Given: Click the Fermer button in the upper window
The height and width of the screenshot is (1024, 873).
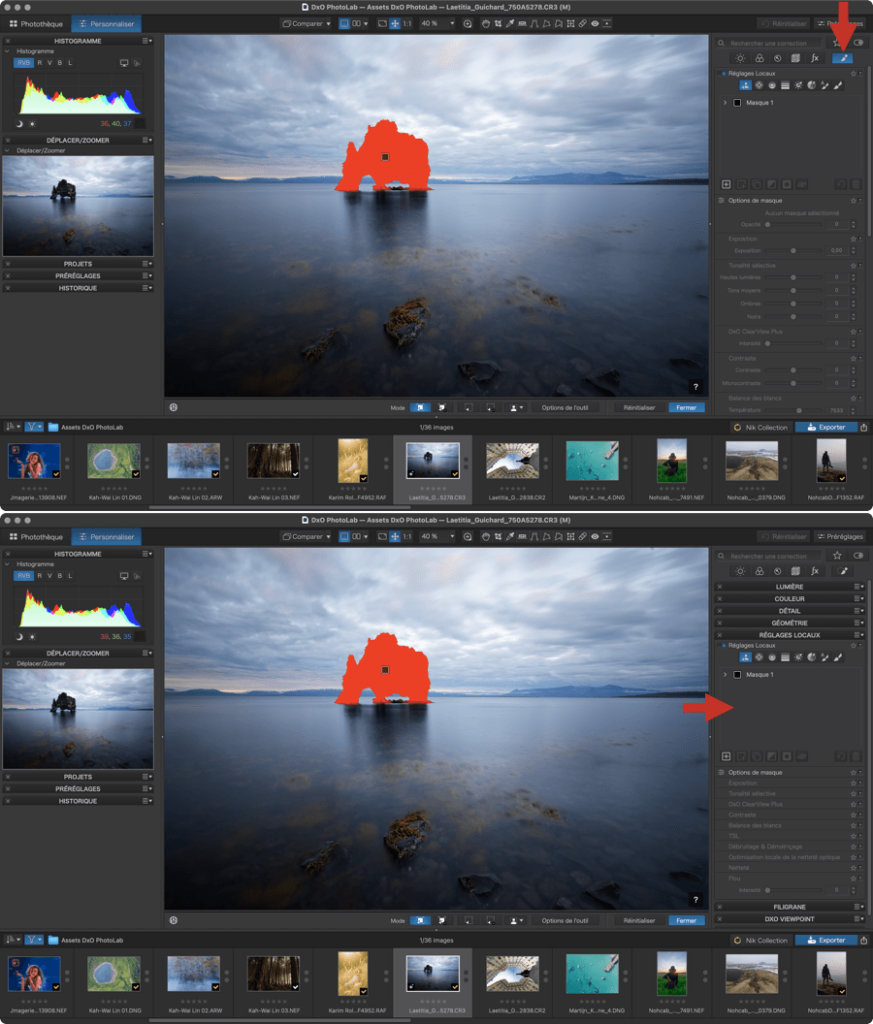Looking at the screenshot, I should [685, 408].
